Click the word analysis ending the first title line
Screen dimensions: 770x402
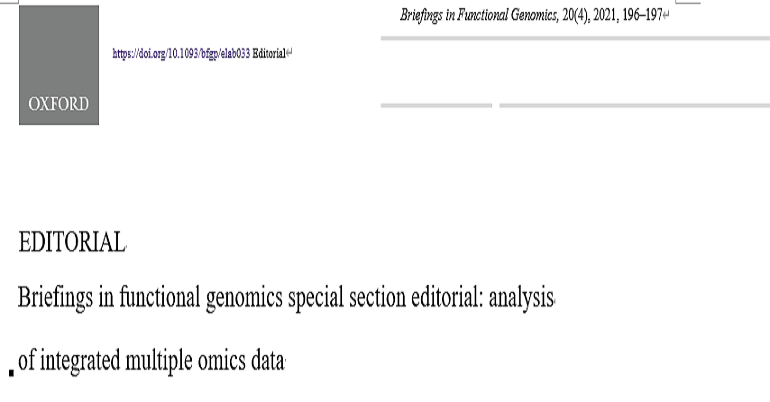click(521, 298)
